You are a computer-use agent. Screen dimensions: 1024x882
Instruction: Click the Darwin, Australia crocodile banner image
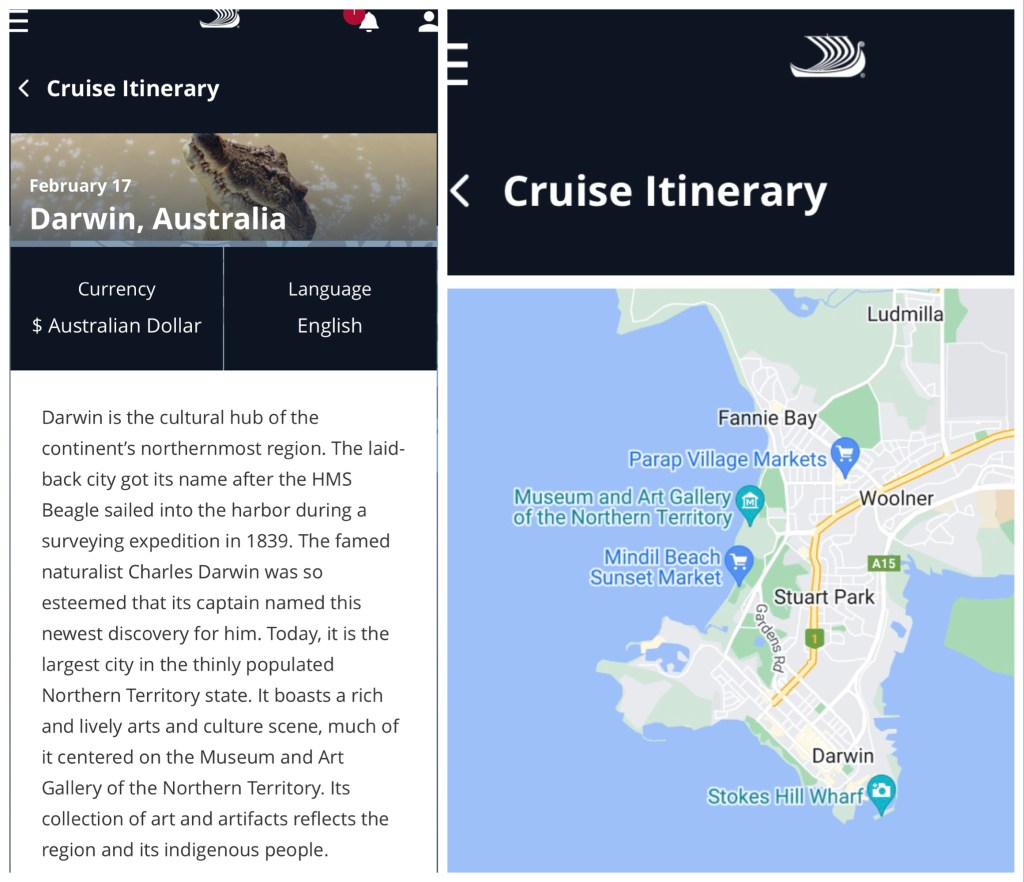click(223, 189)
